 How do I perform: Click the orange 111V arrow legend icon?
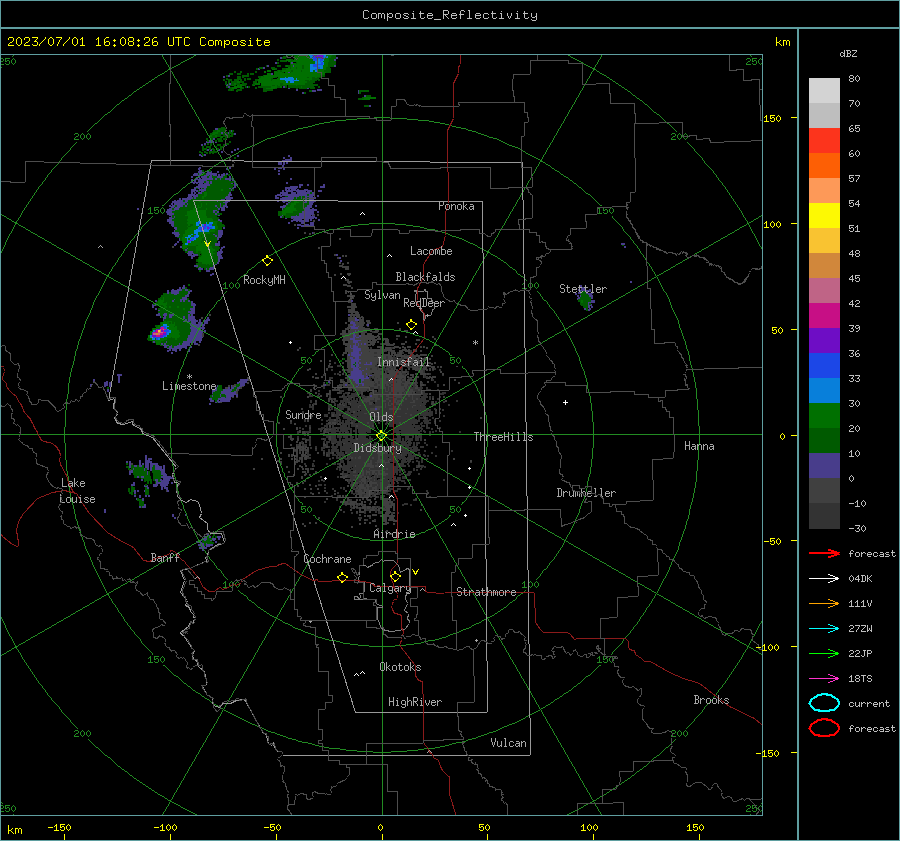[x=824, y=603]
